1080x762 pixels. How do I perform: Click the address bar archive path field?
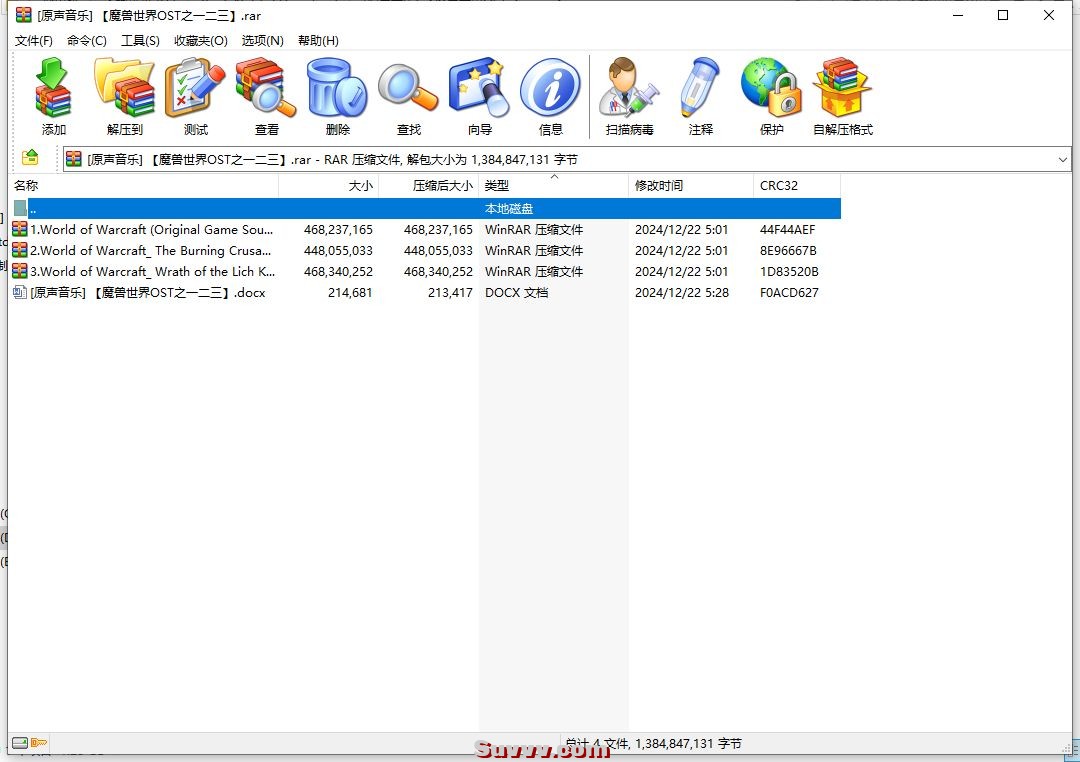pos(567,159)
